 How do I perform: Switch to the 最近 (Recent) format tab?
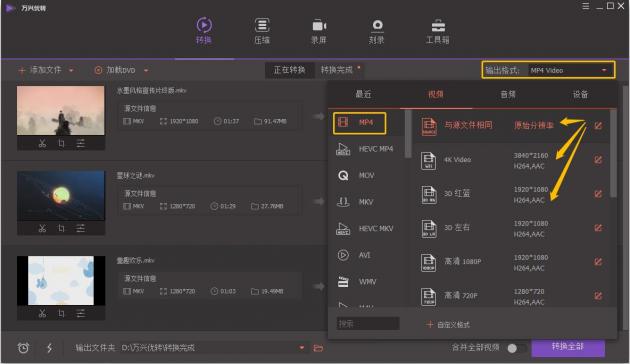pyautogui.click(x=363, y=94)
